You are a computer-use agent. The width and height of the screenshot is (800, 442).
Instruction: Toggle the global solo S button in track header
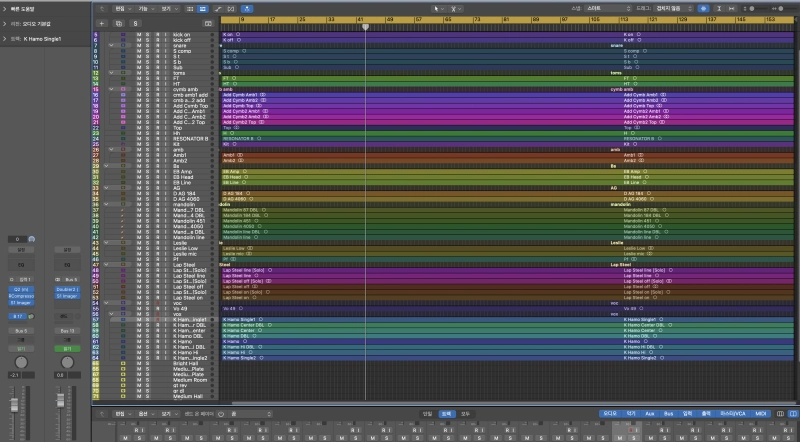(x=135, y=21)
